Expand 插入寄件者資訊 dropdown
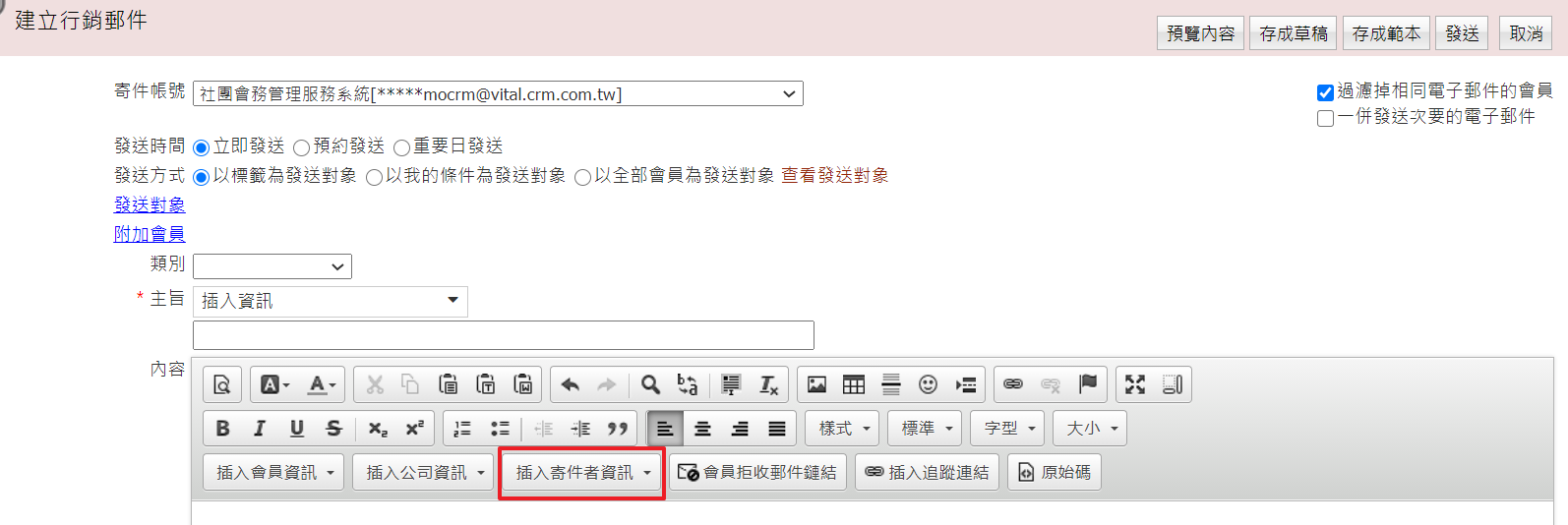 pos(582,473)
